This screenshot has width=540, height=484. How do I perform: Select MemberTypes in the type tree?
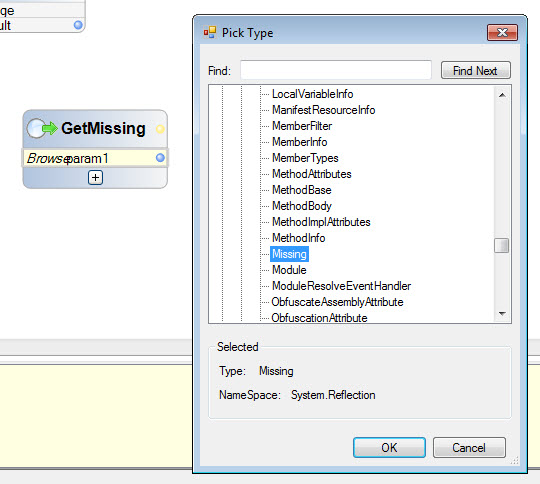pyautogui.click(x=305, y=158)
